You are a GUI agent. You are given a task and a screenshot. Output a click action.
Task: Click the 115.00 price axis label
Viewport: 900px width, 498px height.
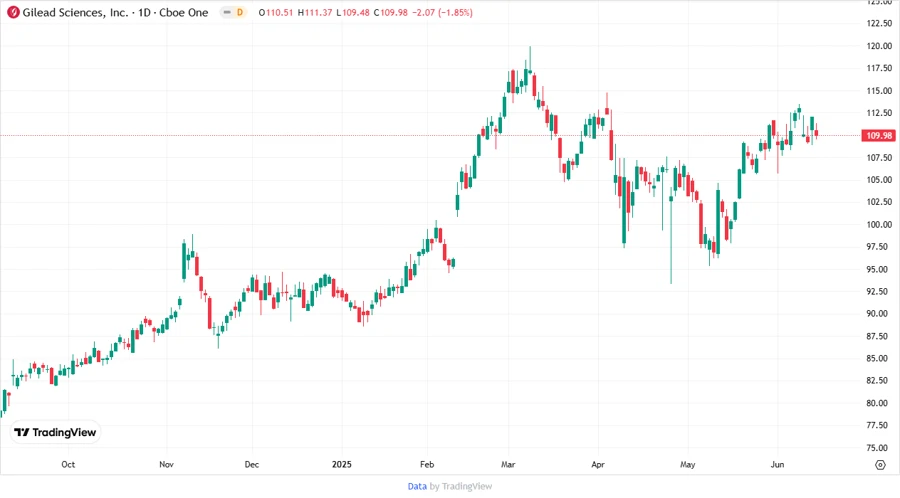tap(879, 91)
